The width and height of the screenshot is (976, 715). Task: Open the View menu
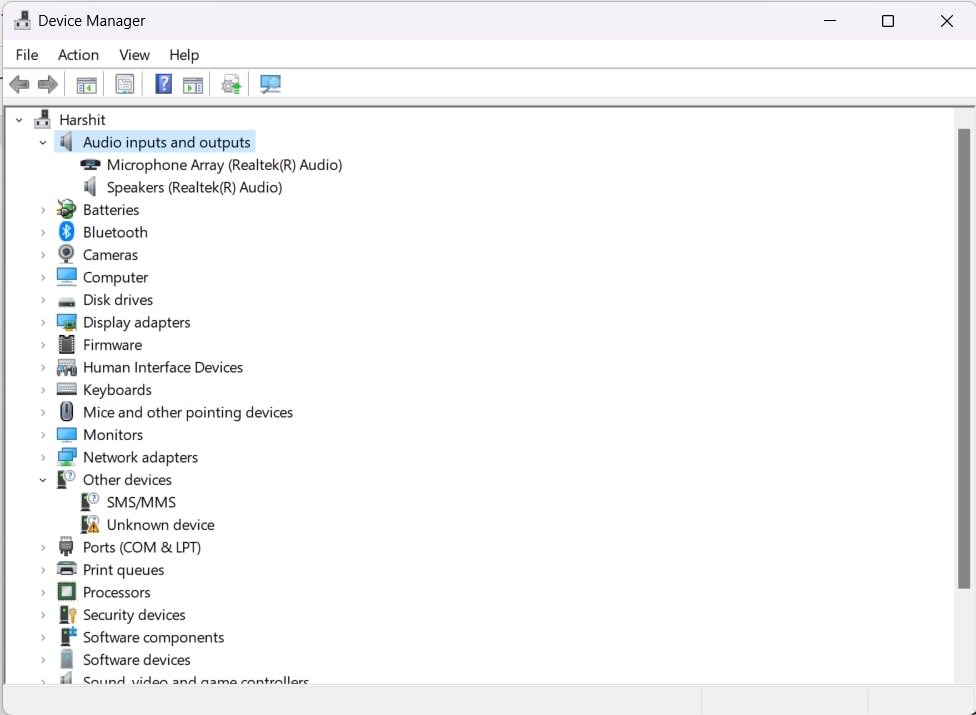[x=134, y=55]
